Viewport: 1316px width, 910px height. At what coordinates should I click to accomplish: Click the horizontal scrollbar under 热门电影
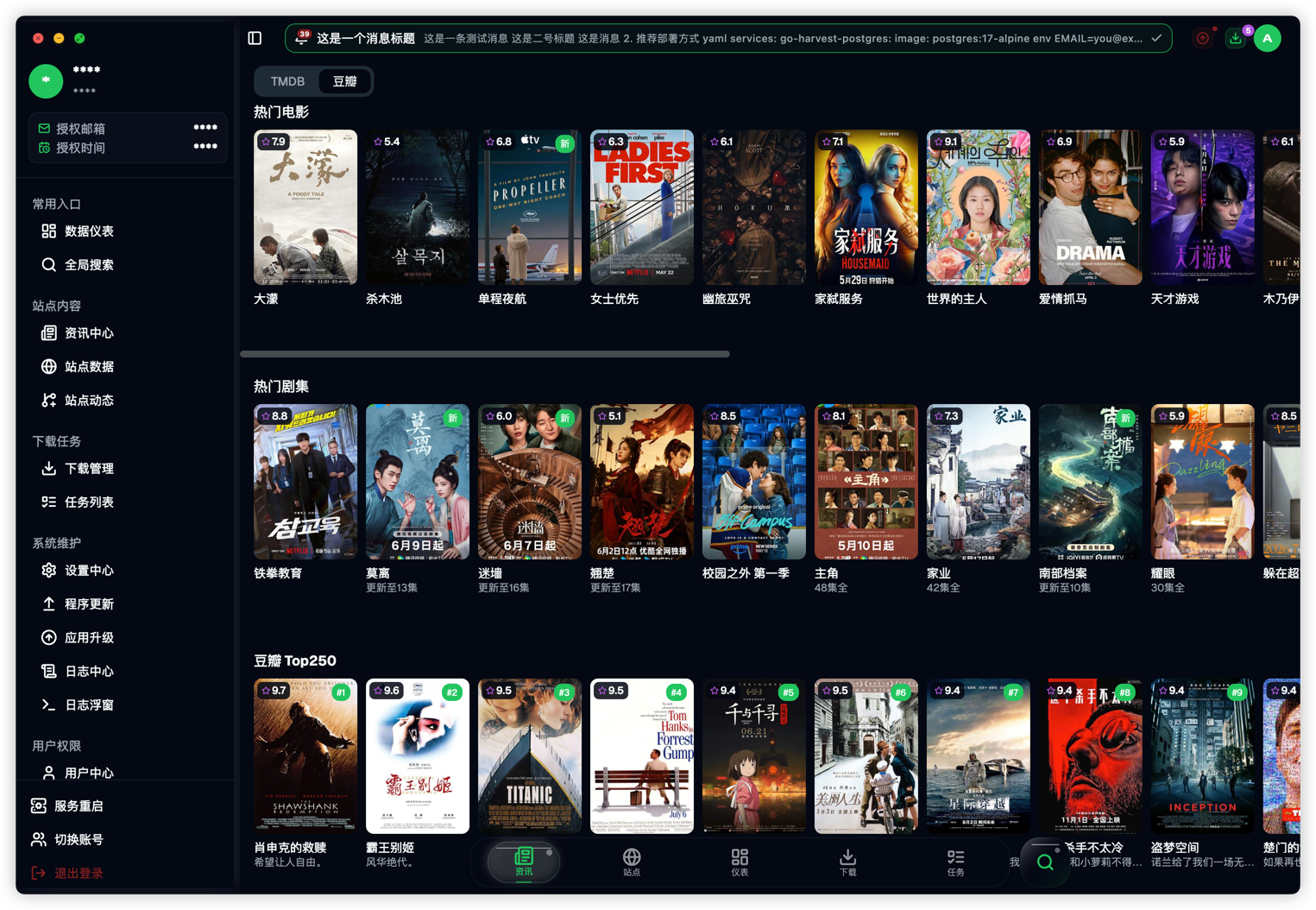(485, 354)
